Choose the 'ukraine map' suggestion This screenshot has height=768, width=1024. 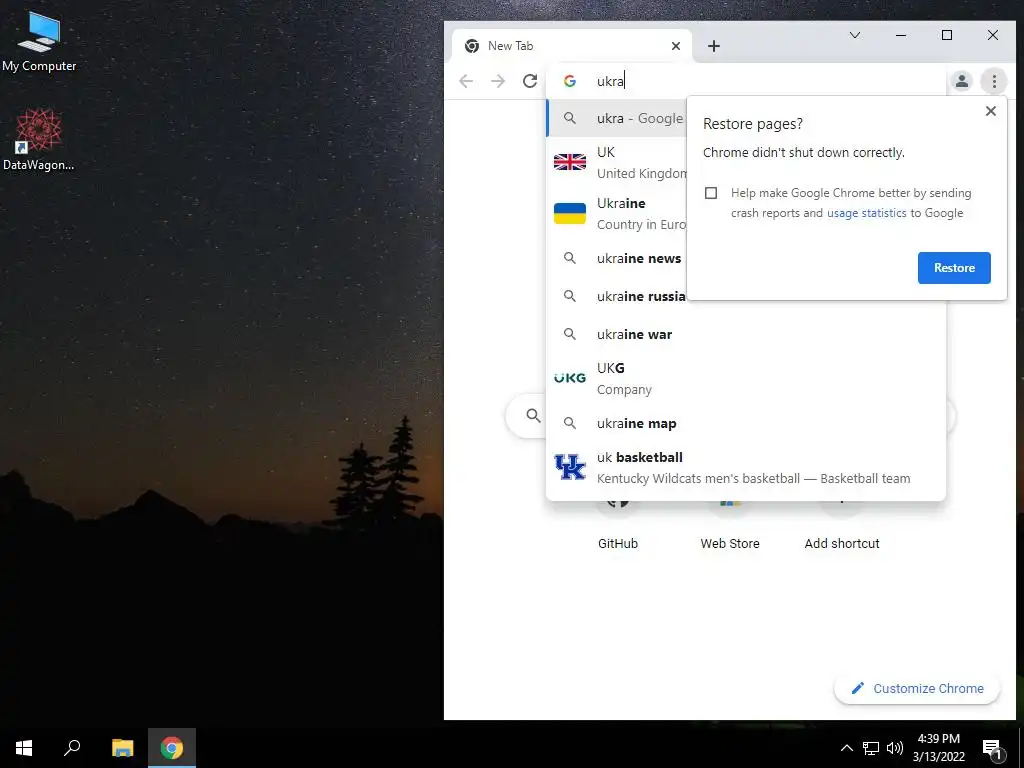click(746, 423)
